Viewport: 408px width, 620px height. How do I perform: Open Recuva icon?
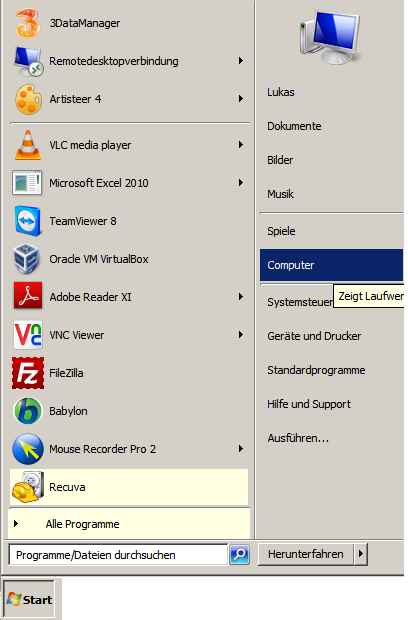click(28, 487)
